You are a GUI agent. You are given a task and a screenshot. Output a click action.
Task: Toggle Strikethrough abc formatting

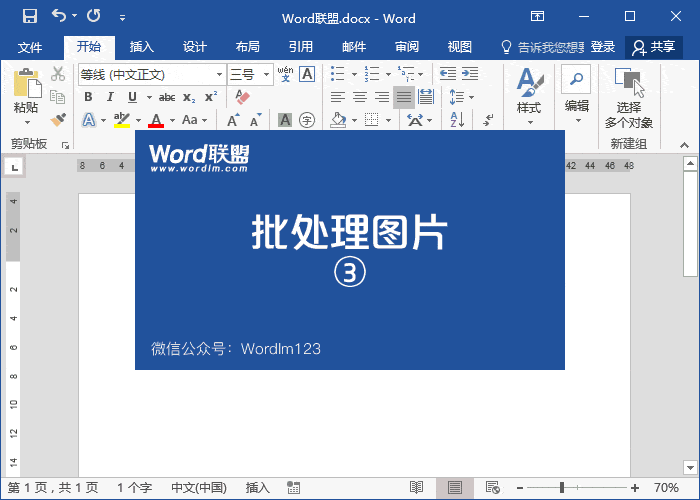(167, 97)
